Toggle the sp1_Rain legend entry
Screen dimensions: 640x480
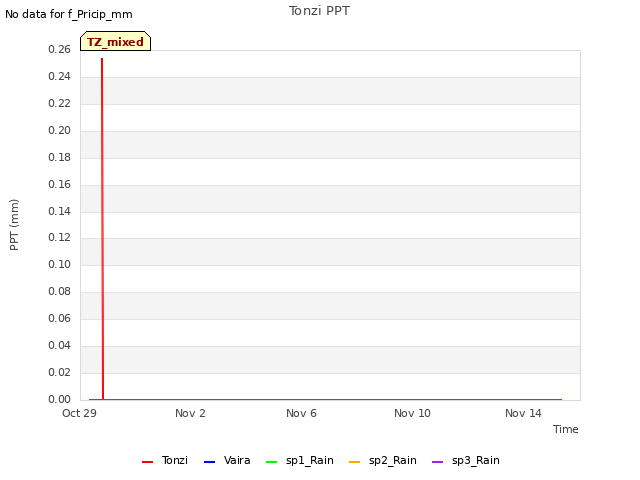click(300, 460)
